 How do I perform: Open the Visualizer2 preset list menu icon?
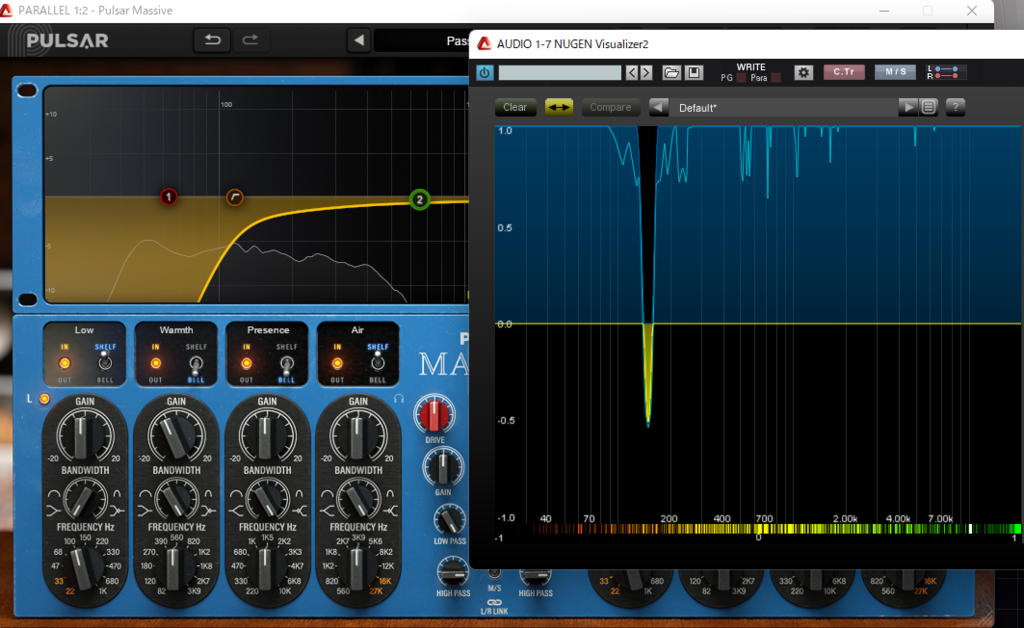pyautogui.click(x=929, y=107)
